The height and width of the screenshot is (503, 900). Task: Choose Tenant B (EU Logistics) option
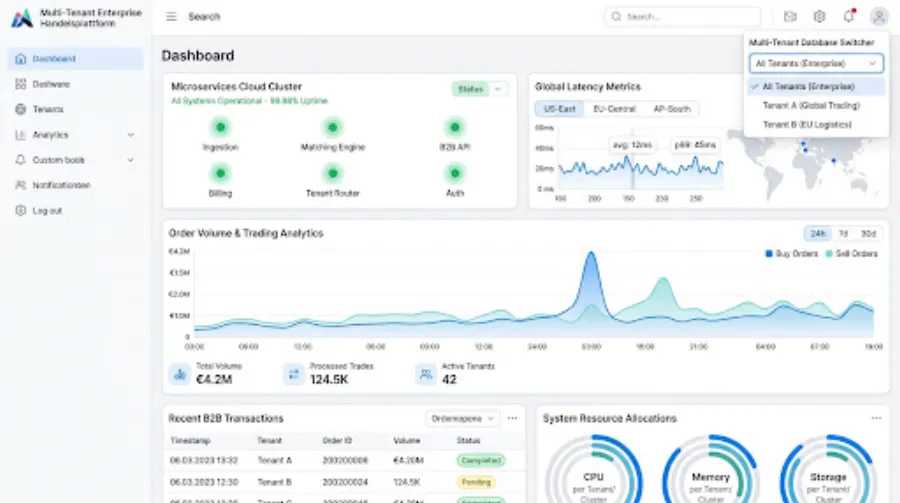pyautogui.click(x=816, y=125)
